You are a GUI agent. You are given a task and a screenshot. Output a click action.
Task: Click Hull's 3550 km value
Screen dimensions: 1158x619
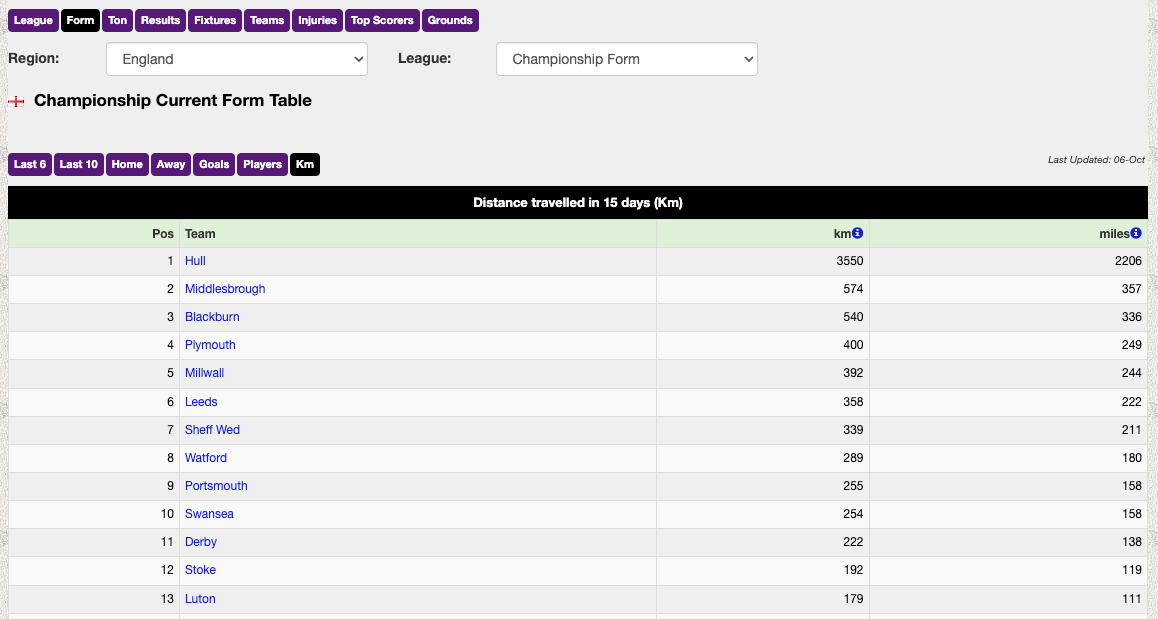pyautogui.click(x=849, y=261)
